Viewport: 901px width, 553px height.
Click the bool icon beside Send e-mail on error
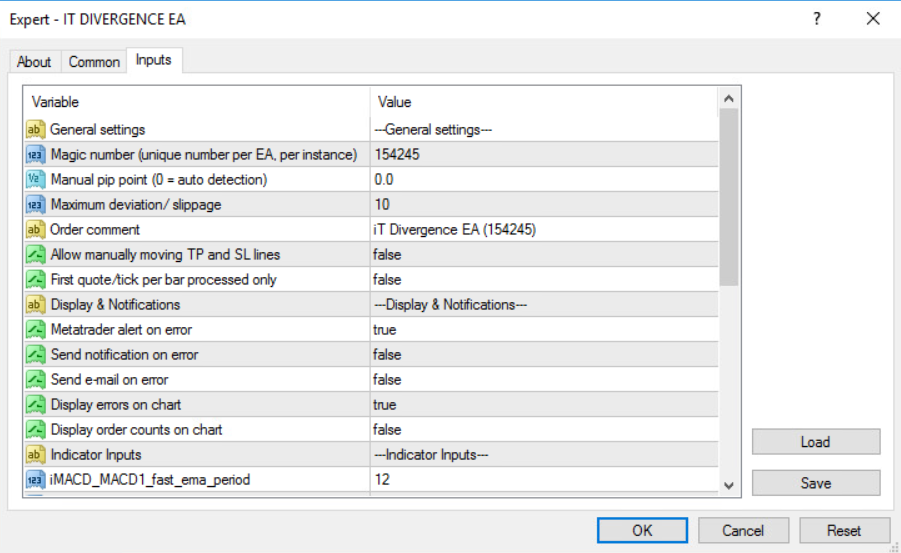[x=34, y=379]
